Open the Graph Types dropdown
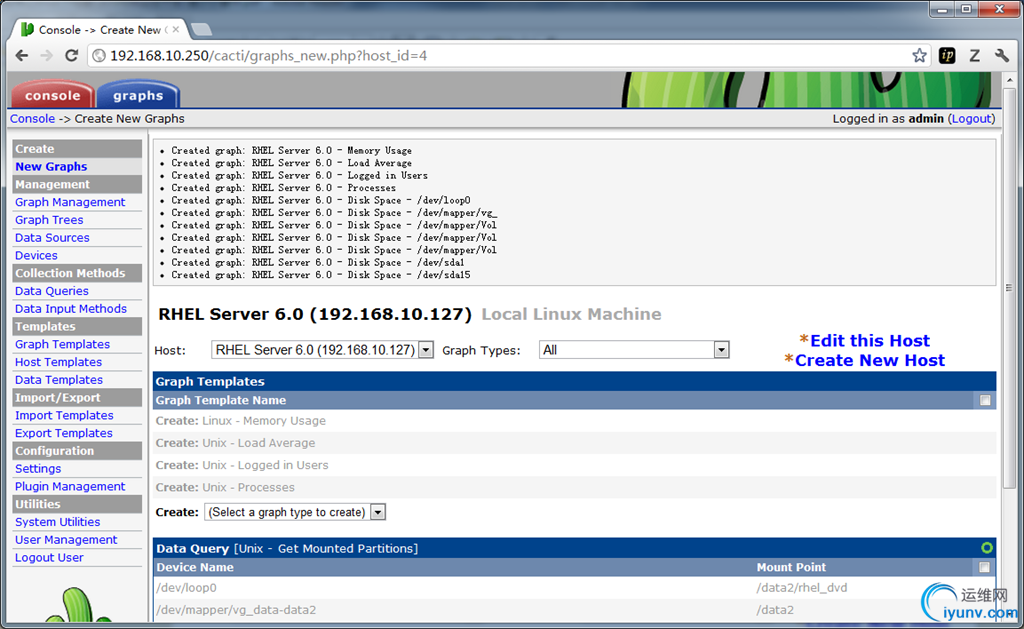 [x=633, y=350]
